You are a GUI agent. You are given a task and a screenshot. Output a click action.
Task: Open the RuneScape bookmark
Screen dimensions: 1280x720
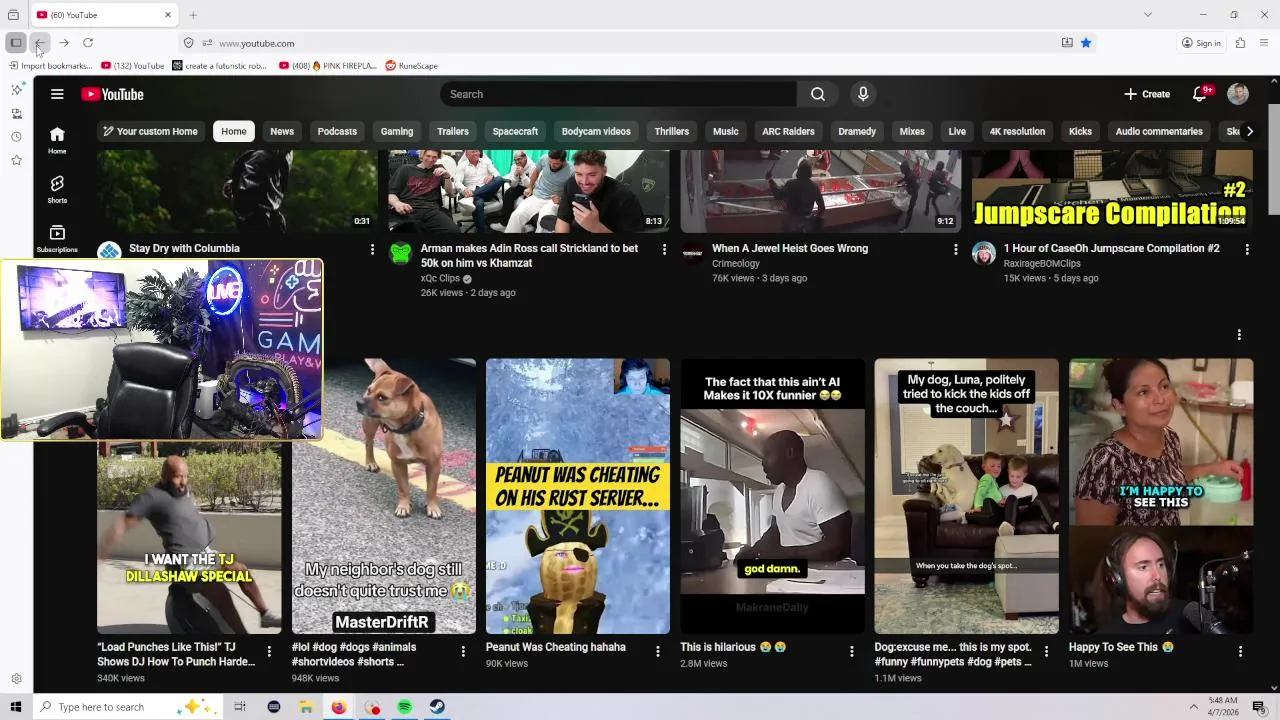411,66
